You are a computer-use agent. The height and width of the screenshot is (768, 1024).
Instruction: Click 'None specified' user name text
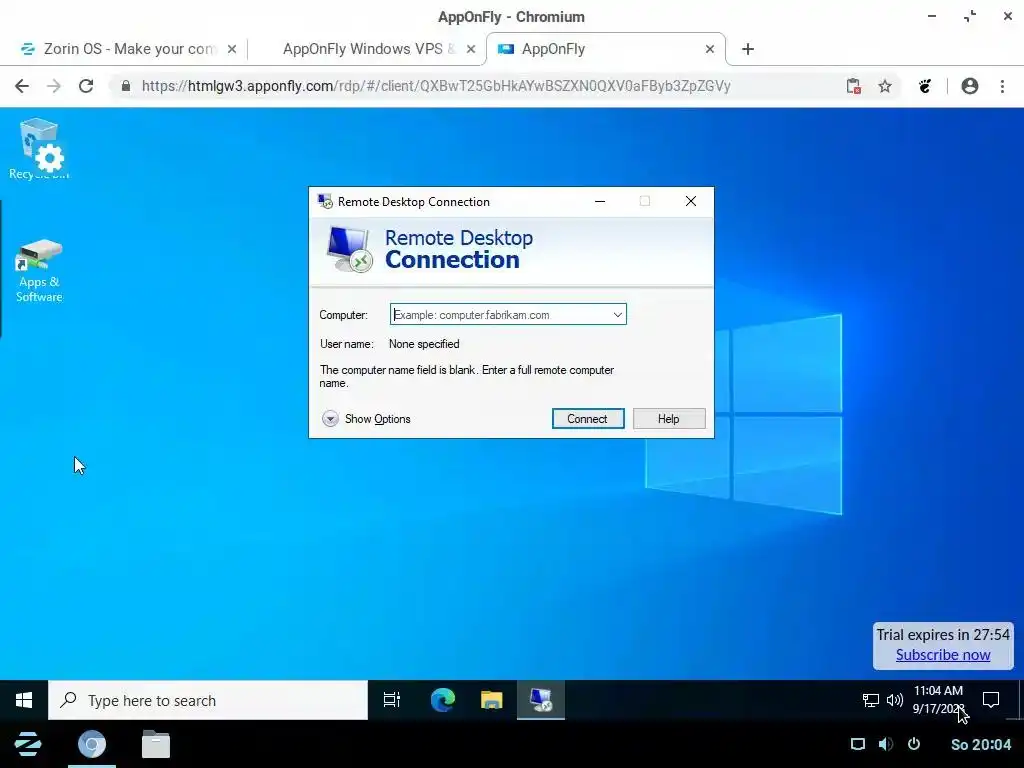[424, 344]
